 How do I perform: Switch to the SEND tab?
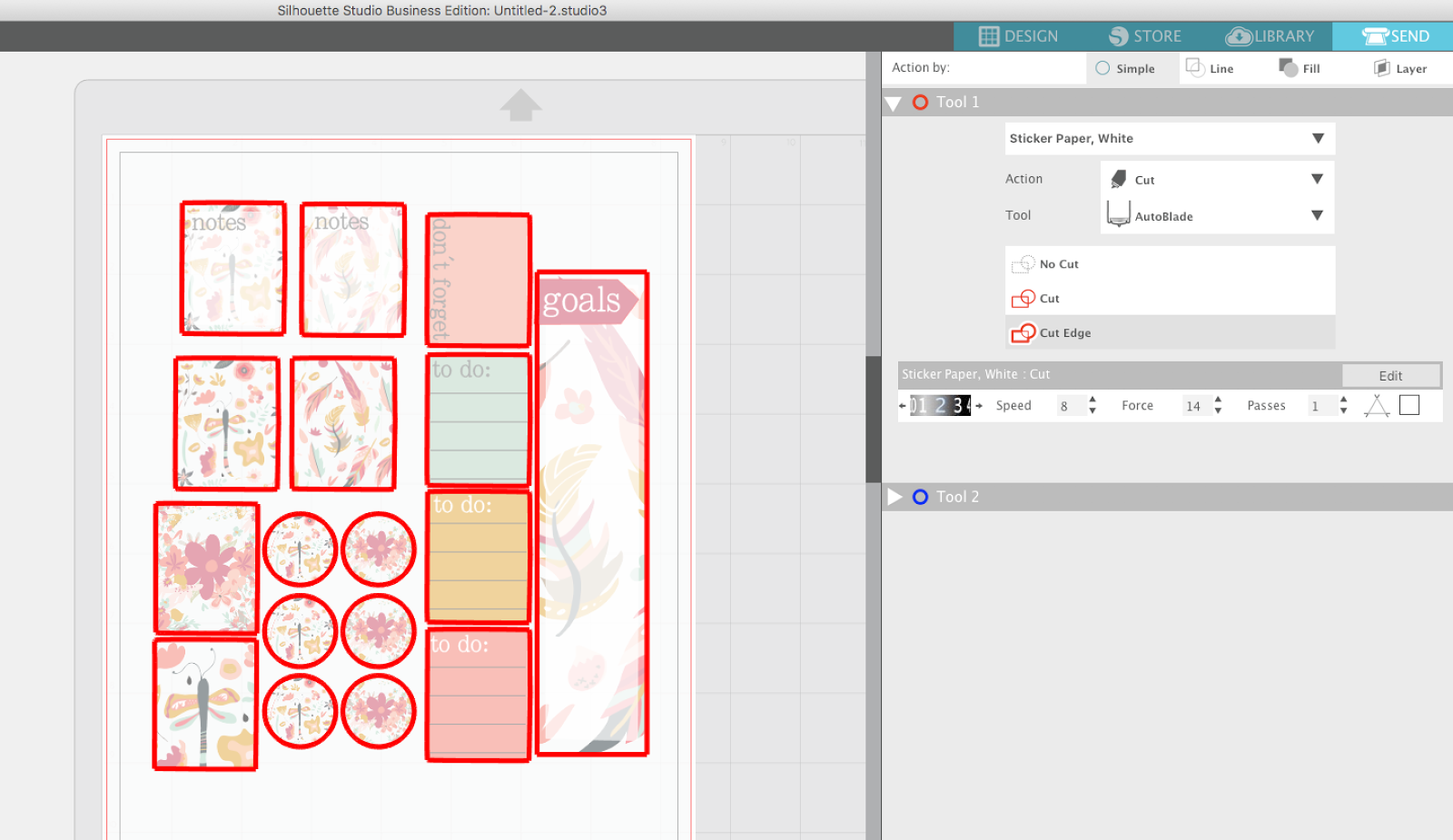pyautogui.click(x=1393, y=36)
